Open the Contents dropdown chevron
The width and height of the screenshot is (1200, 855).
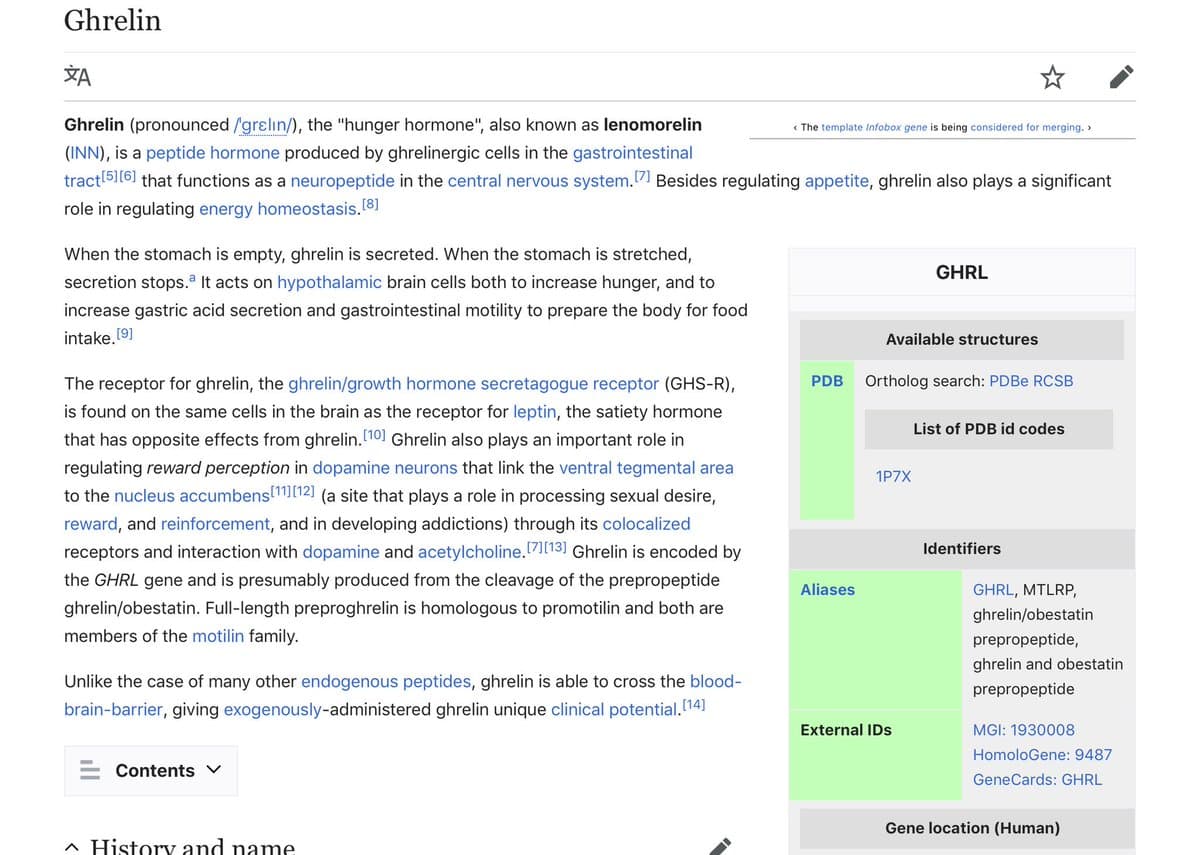(213, 770)
